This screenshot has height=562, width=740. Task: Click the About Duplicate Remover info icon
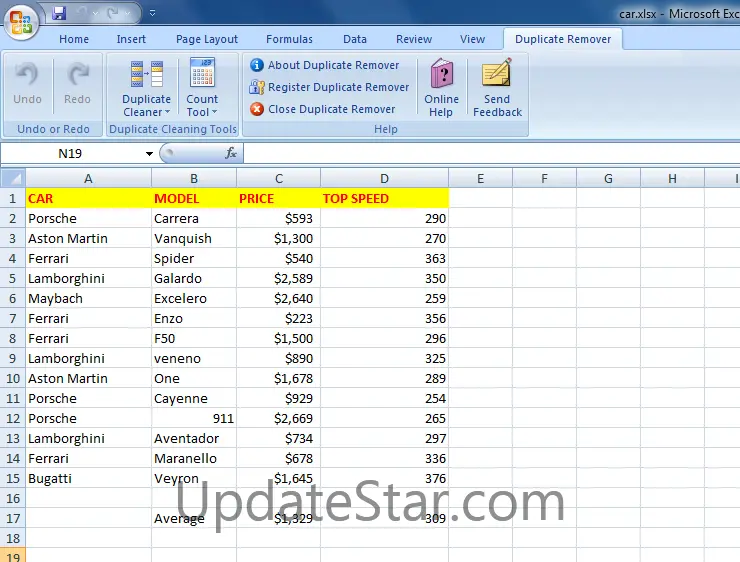click(x=257, y=65)
